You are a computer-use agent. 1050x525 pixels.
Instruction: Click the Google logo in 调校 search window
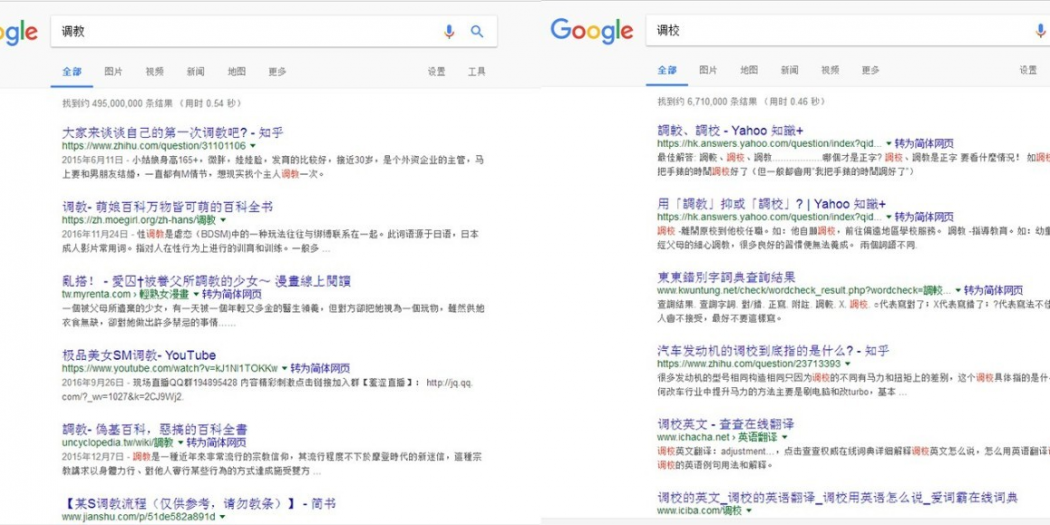point(591,31)
